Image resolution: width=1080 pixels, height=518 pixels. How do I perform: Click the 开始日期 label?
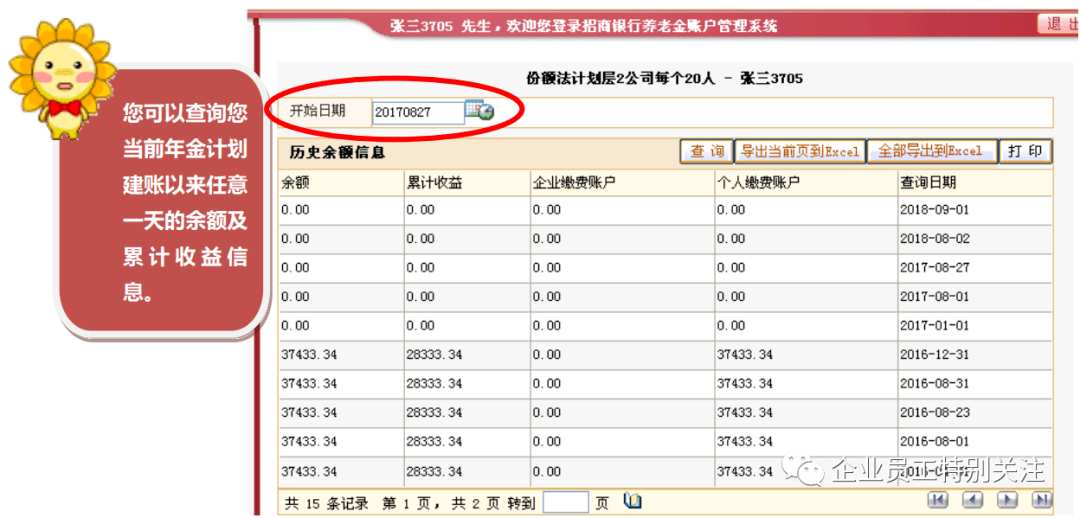coord(318,110)
